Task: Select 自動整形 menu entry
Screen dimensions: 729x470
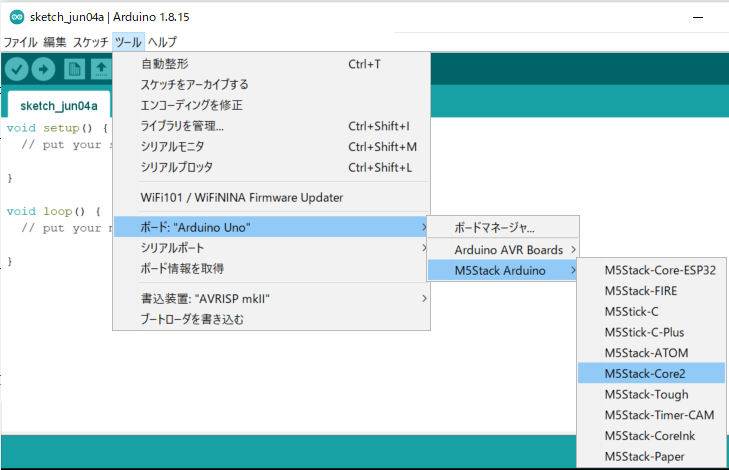Action: (x=272, y=64)
